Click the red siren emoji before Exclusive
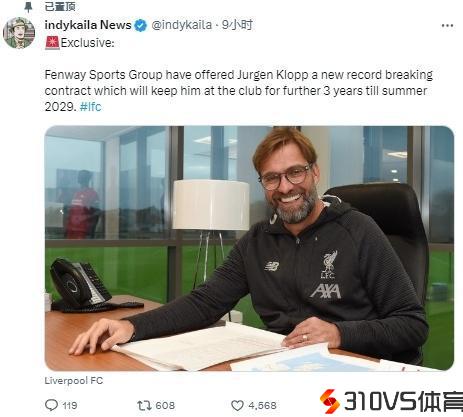The image size is (463, 417). (52, 43)
